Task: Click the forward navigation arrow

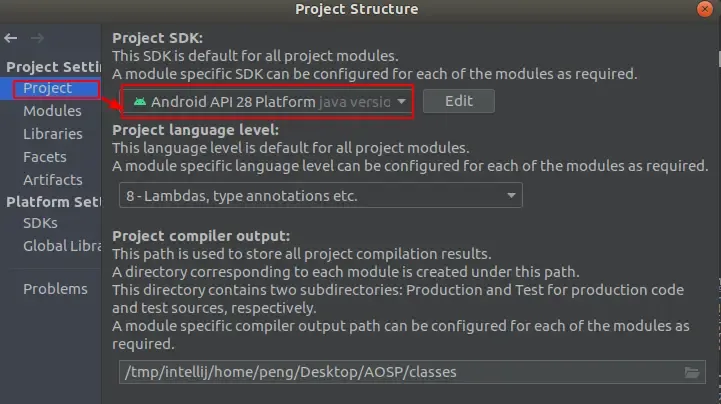Action: pos(37,38)
